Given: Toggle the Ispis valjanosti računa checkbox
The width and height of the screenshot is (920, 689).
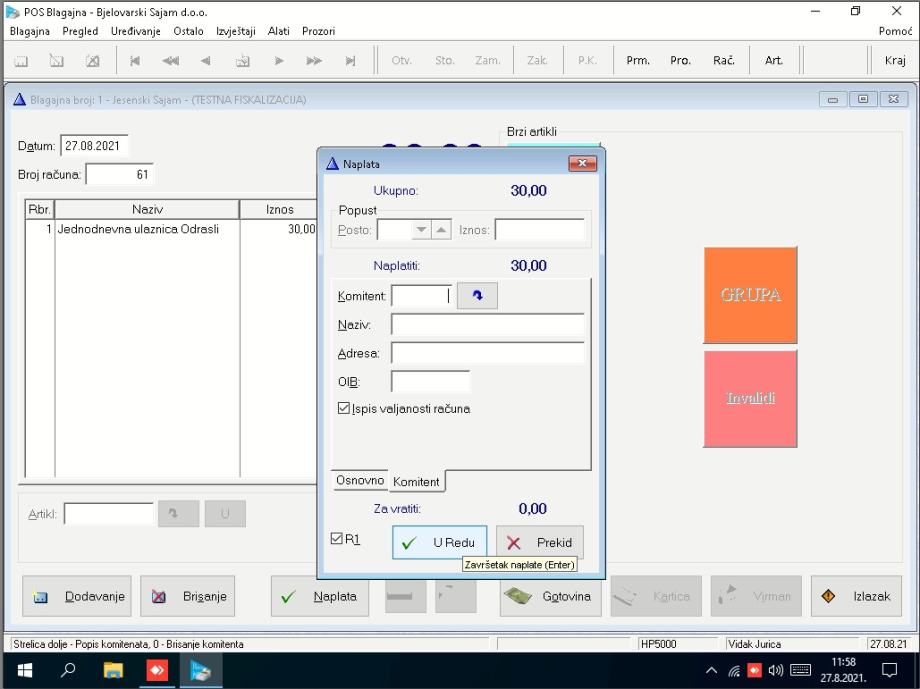Looking at the screenshot, I should (x=344, y=408).
